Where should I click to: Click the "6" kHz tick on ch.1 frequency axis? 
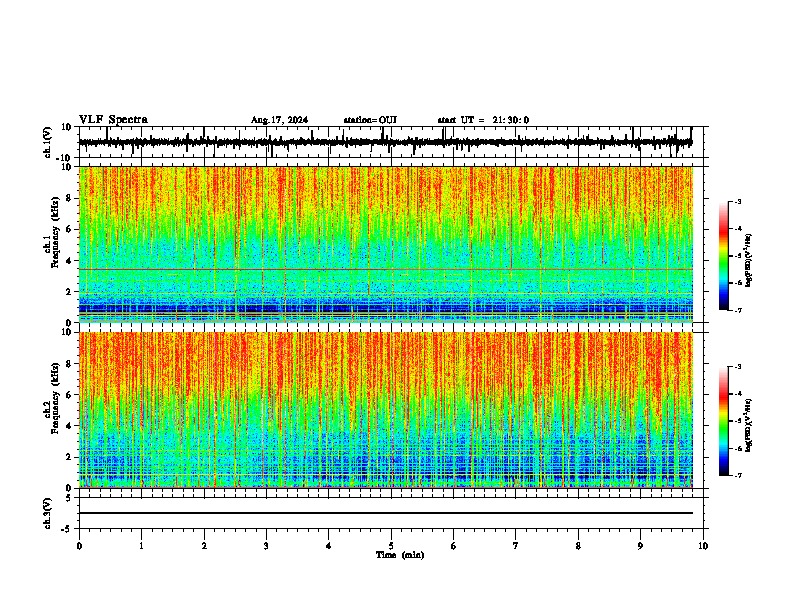pyautogui.click(x=71, y=229)
